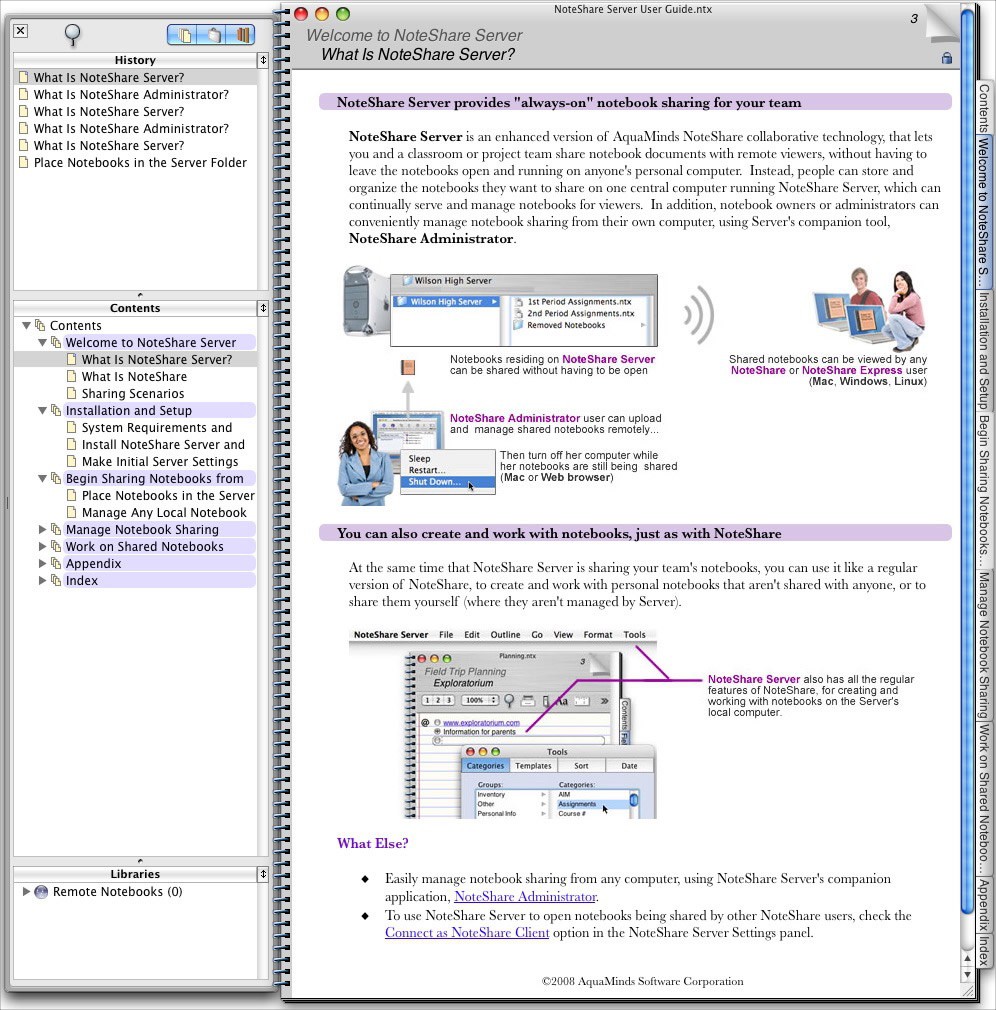Click the scrollbar up arrow
This screenshot has width=996, height=1010.
coord(966,958)
